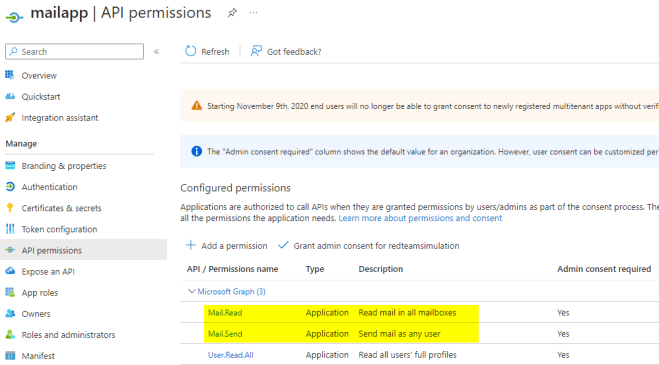Click the Yes value in Mail.Read row
659x365 pixels.
click(x=563, y=312)
